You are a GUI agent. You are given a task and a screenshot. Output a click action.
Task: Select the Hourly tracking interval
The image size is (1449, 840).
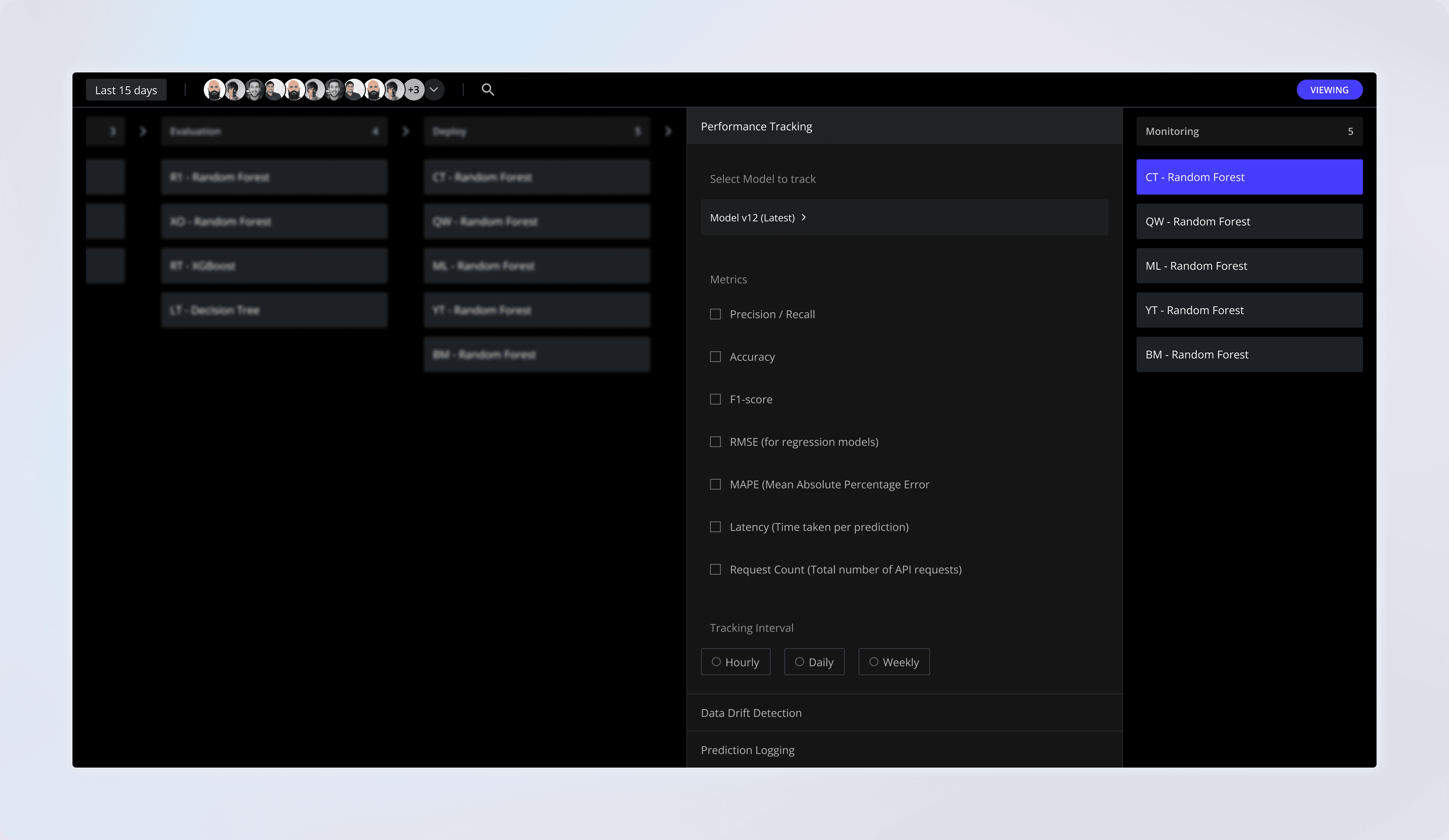click(x=735, y=662)
